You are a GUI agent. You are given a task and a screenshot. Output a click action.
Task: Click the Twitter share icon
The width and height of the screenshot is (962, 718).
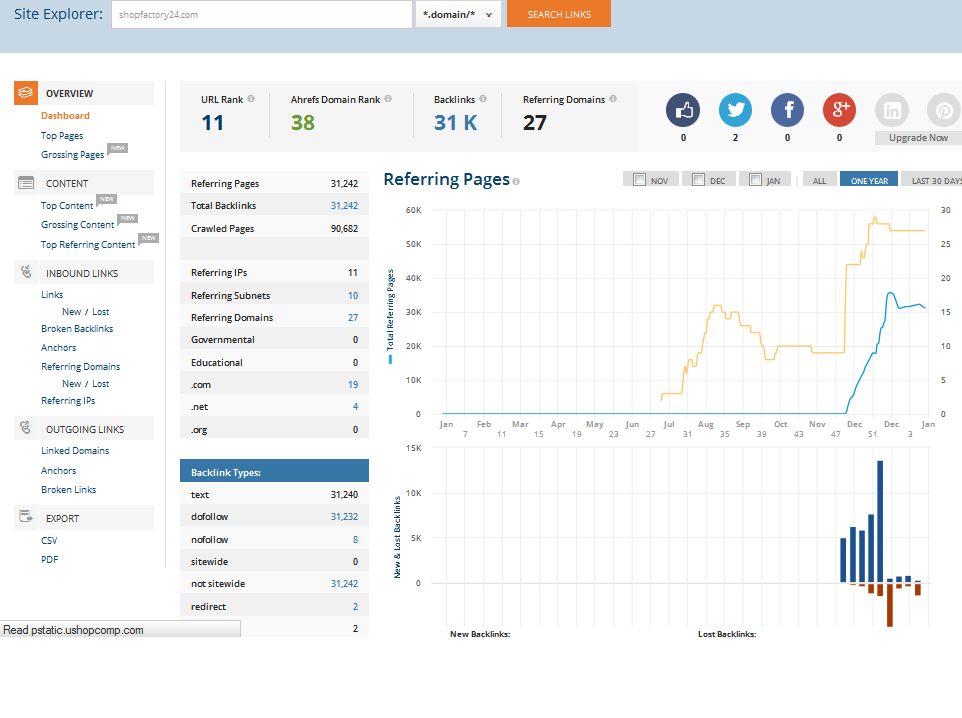[x=735, y=110]
